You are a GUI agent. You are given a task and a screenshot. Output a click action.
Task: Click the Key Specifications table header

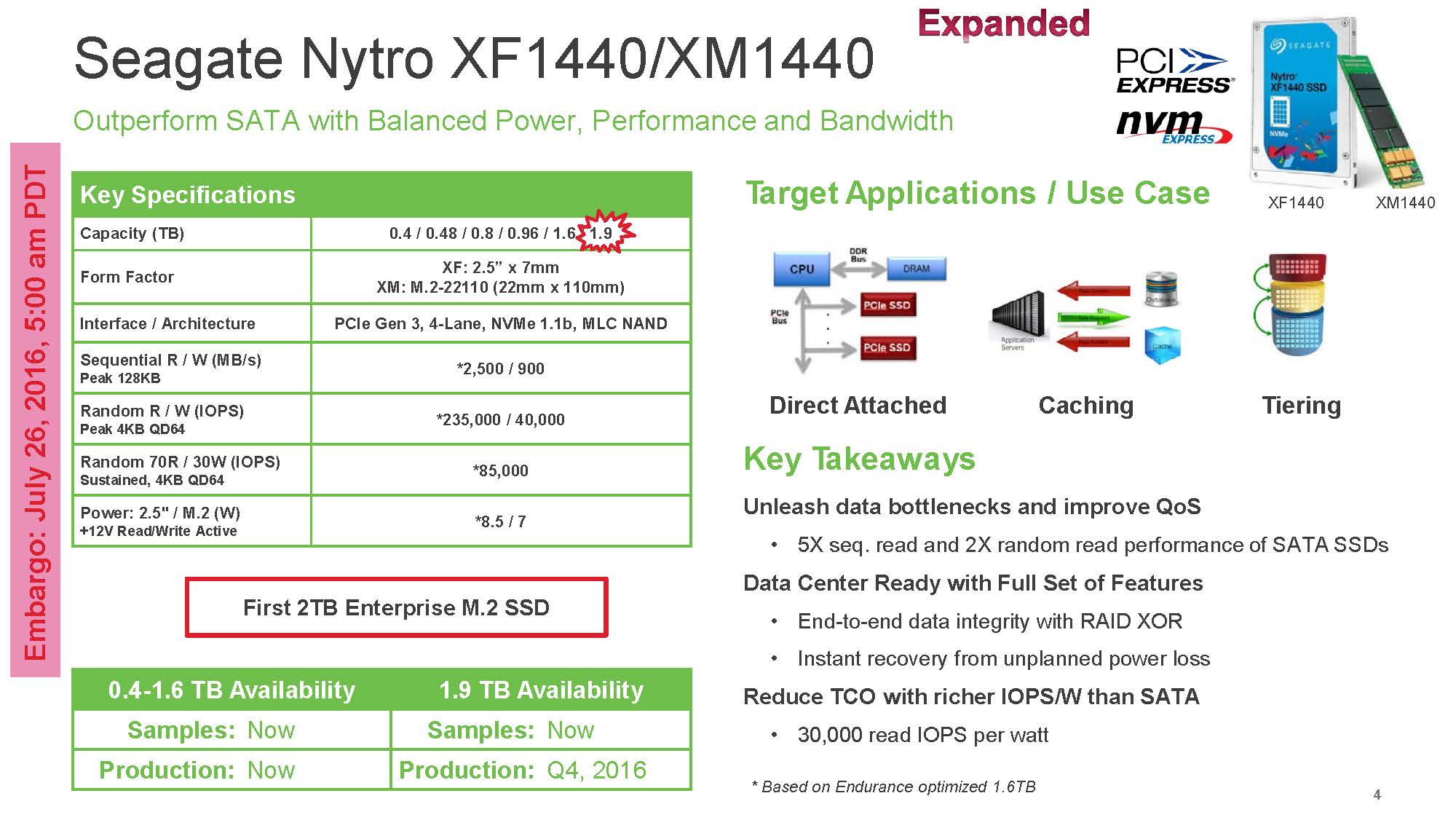tap(381, 194)
